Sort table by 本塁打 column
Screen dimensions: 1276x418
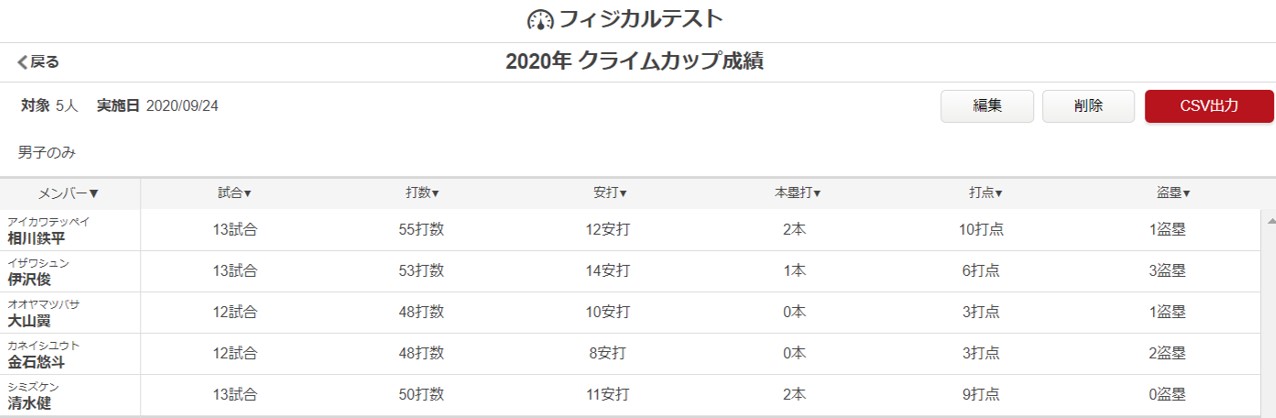click(797, 193)
